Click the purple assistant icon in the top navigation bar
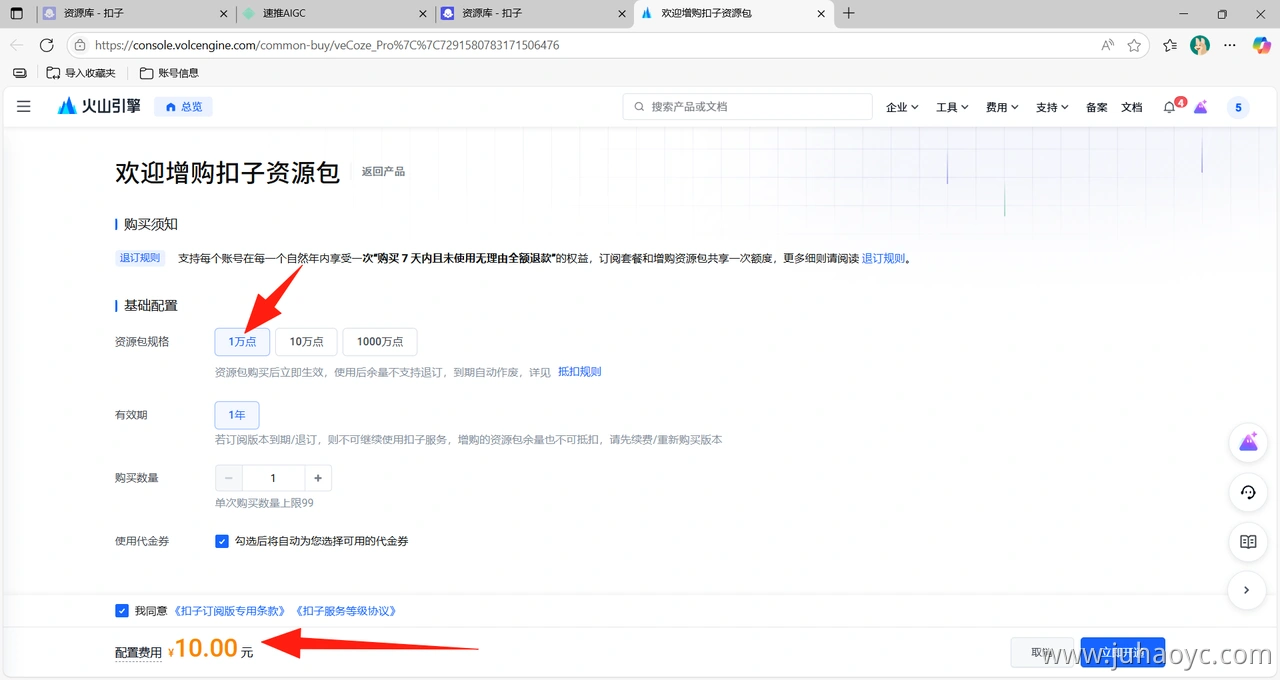Viewport: 1280px width, 680px height. [x=1201, y=107]
